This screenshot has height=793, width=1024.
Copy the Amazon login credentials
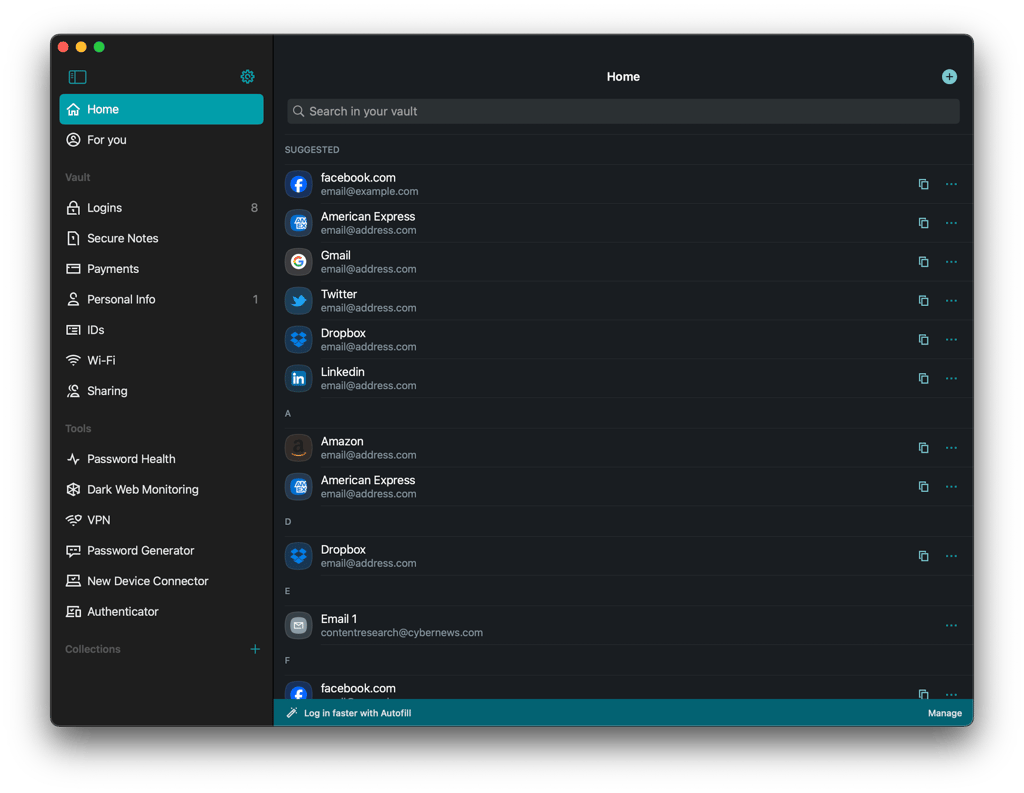click(923, 447)
